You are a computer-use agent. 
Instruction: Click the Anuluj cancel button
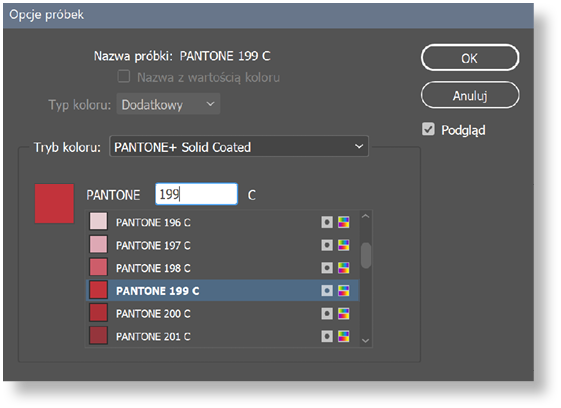coord(470,95)
